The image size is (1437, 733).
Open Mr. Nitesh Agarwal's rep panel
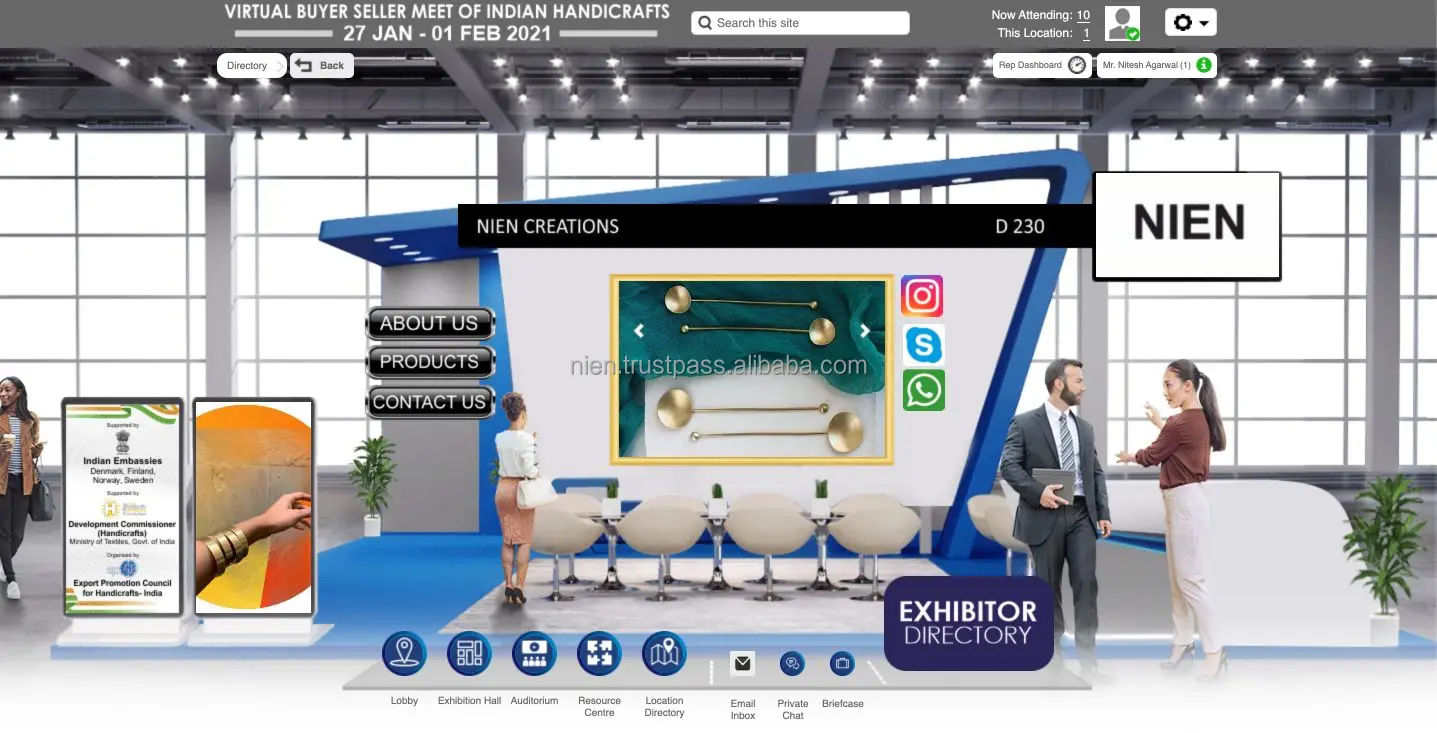click(x=1157, y=65)
